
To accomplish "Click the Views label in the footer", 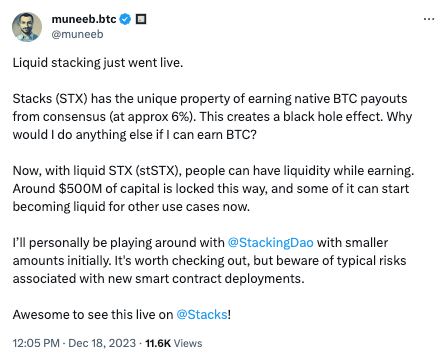I will click(x=188, y=343).
